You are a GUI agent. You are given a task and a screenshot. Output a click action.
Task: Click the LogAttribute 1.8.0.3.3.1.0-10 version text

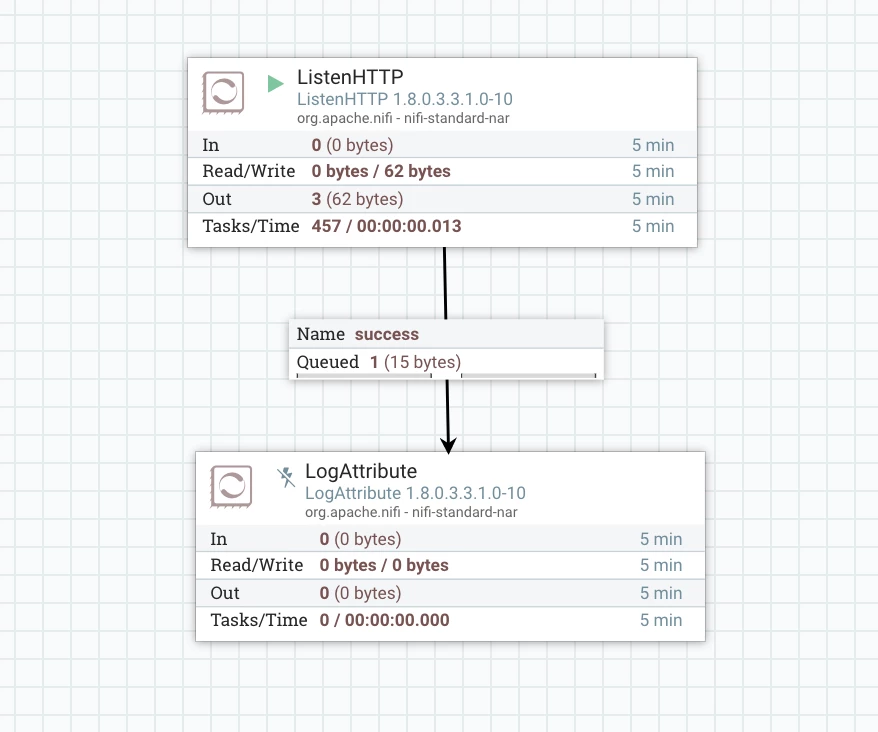point(415,493)
